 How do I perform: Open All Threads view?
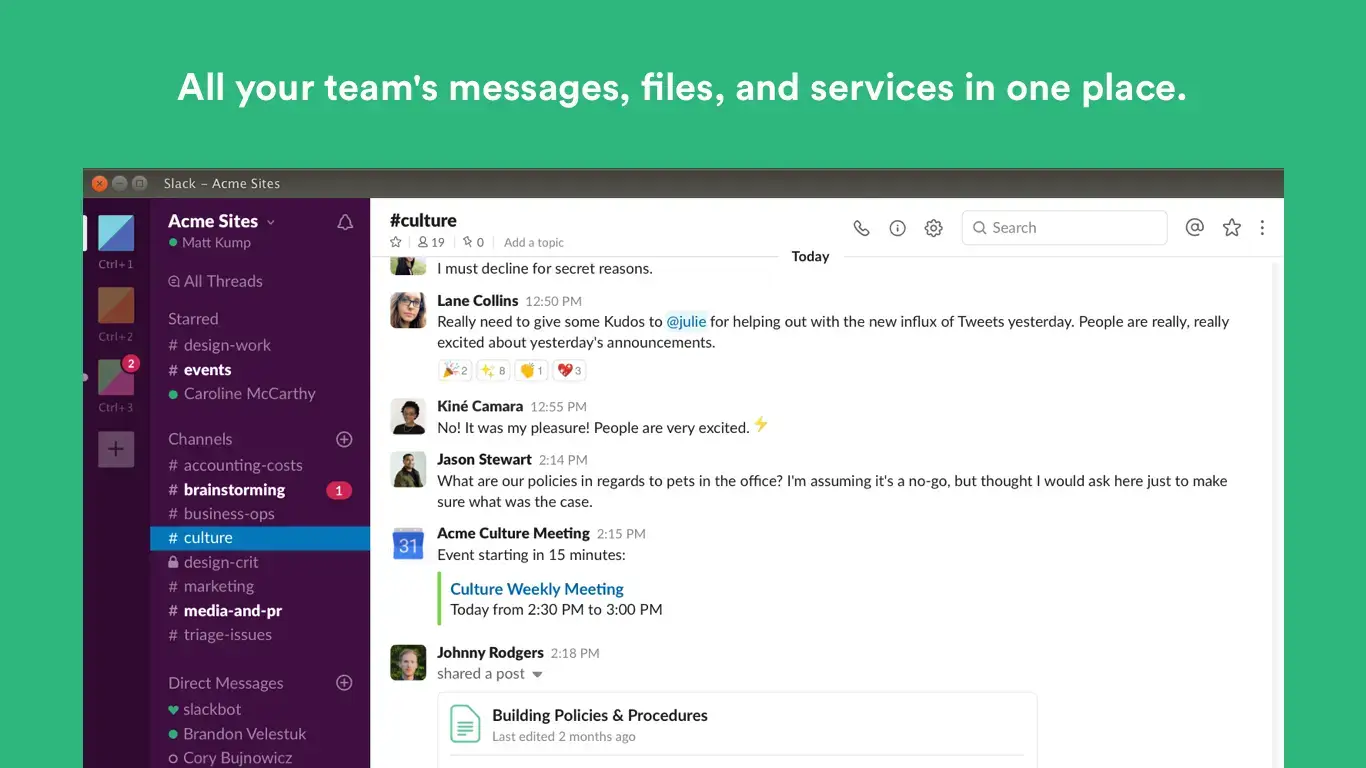215,281
